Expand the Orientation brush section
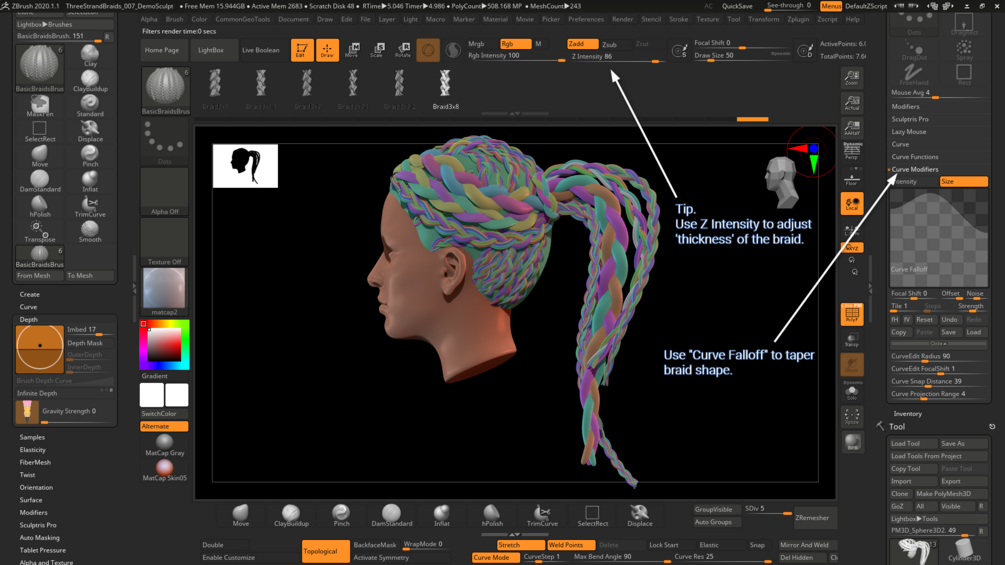This screenshot has height=565, width=1005. (x=36, y=487)
